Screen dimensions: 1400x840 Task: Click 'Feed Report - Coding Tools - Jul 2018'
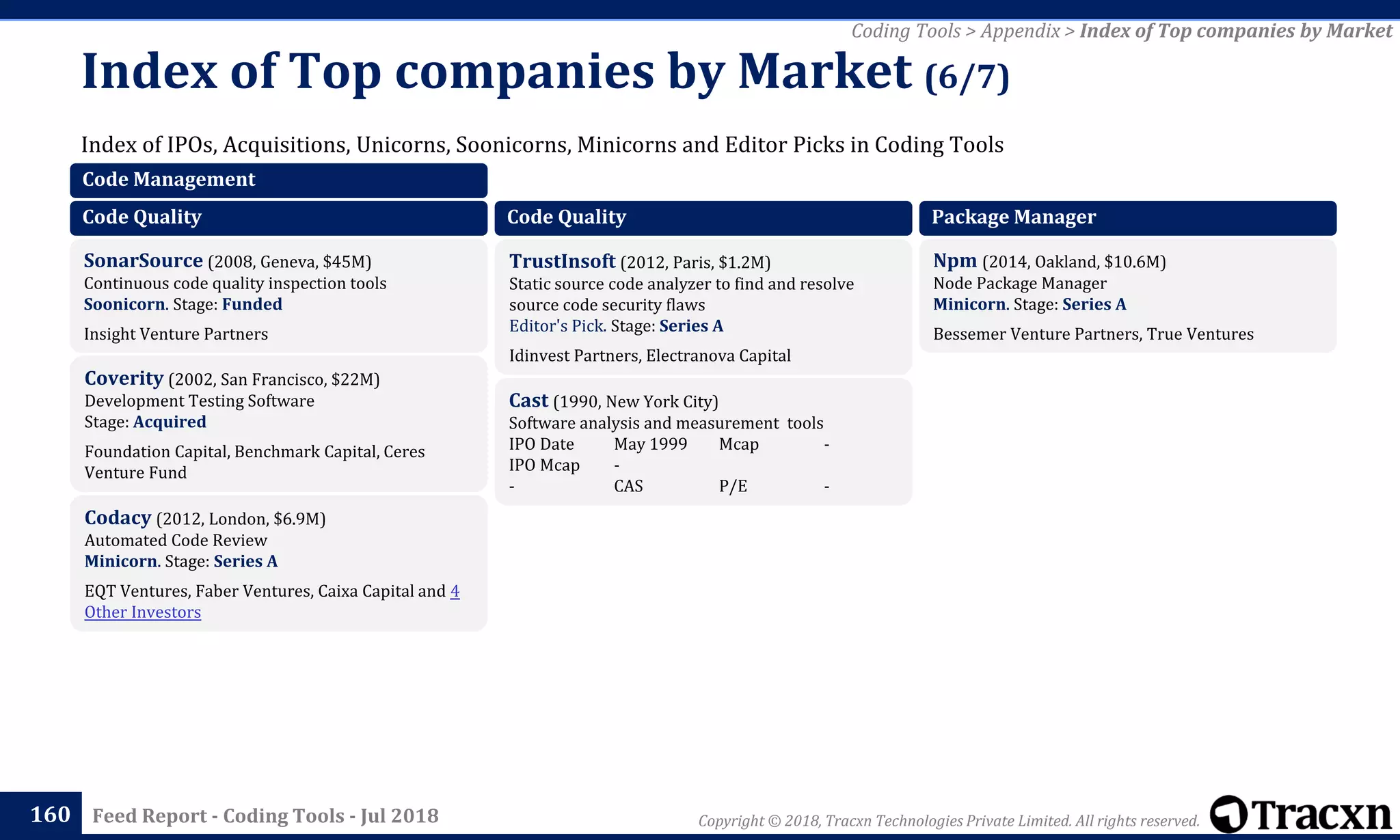tap(265, 815)
